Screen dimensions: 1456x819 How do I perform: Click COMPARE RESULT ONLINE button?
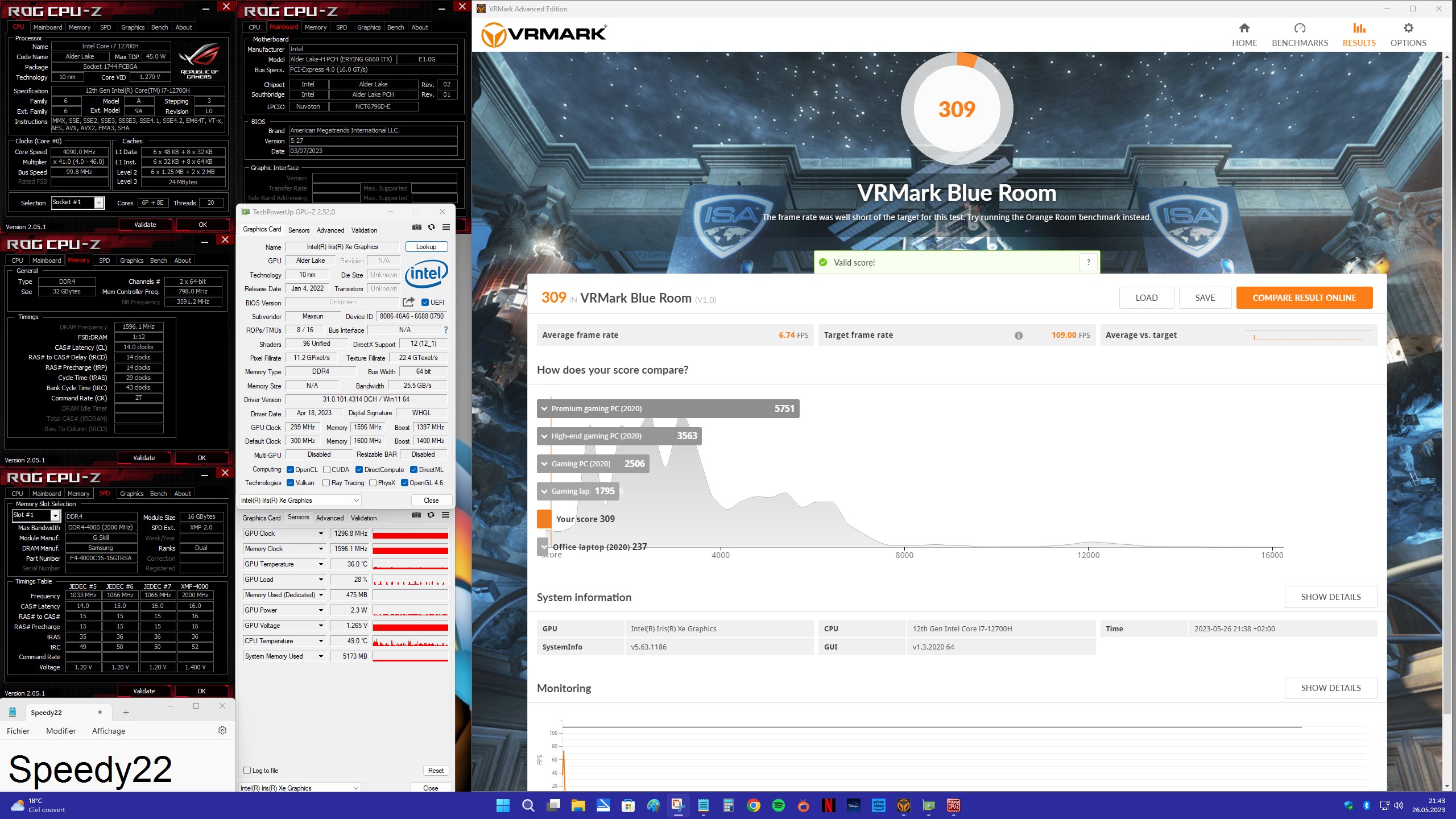tap(1304, 298)
